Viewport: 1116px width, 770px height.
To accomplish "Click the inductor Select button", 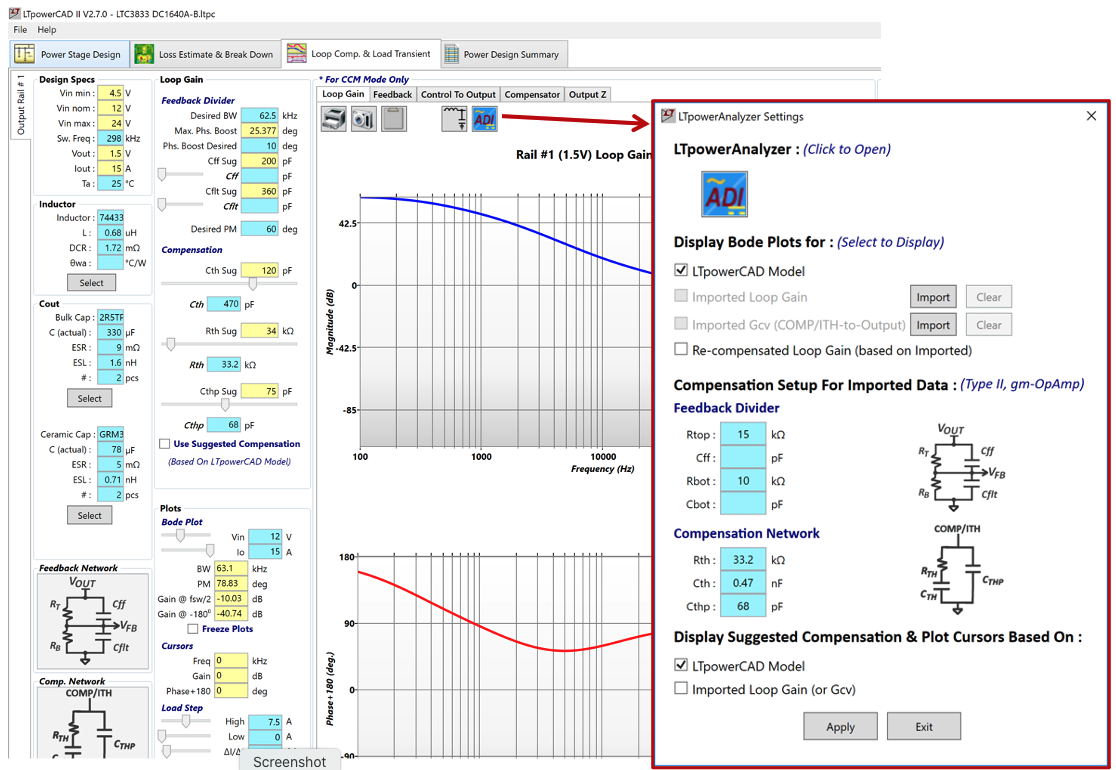I will 90,282.
